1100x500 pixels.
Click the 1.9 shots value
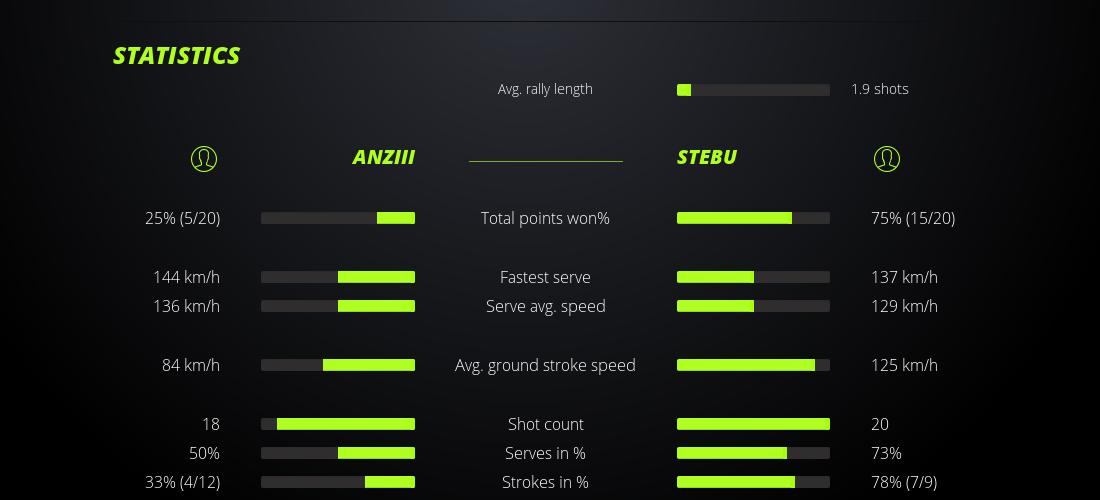point(880,89)
